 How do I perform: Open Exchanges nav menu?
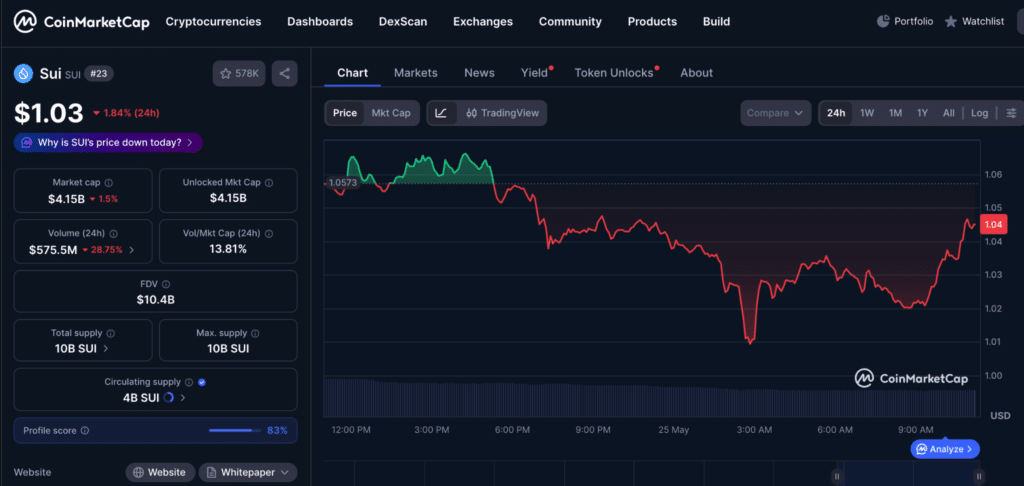click(483, 22)
